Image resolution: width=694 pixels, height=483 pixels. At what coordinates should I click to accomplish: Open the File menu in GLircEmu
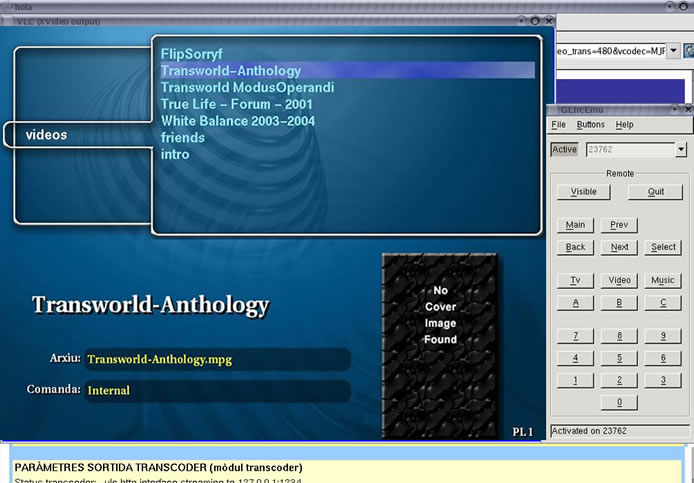(x=559, y=125)
